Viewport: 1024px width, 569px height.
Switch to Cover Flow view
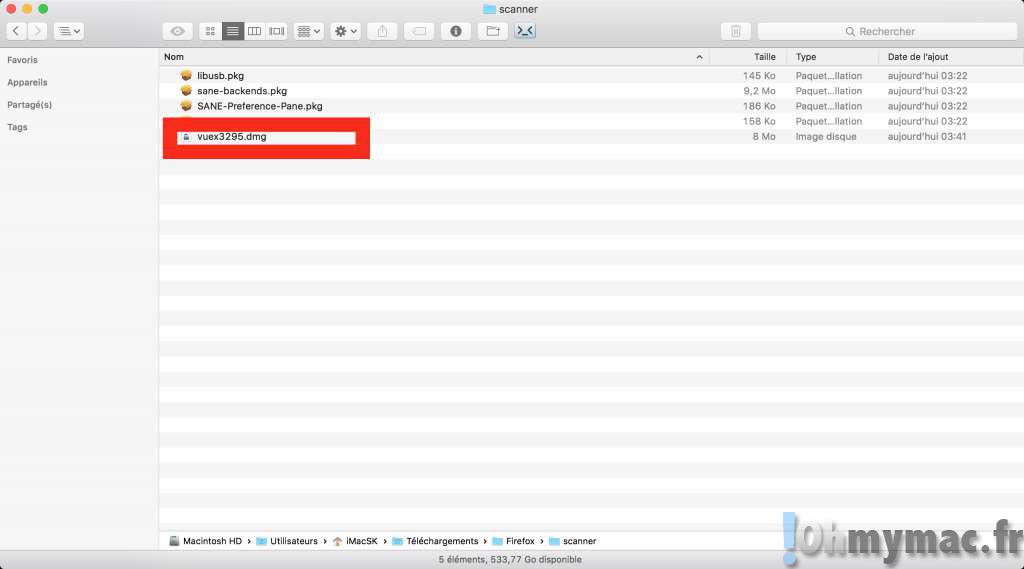coord(277,31)
